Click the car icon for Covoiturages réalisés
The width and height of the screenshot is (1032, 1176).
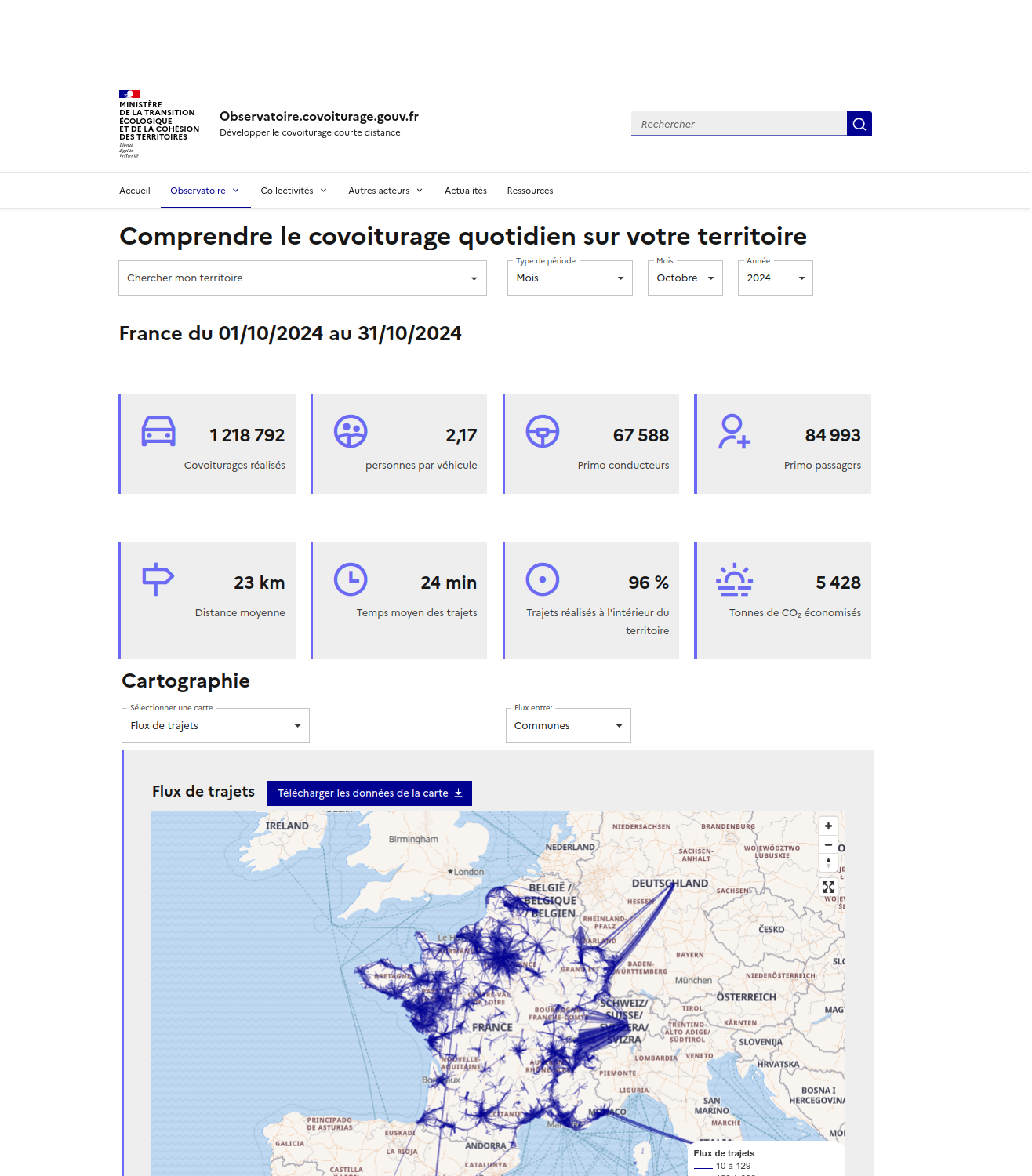pos(158,431)
